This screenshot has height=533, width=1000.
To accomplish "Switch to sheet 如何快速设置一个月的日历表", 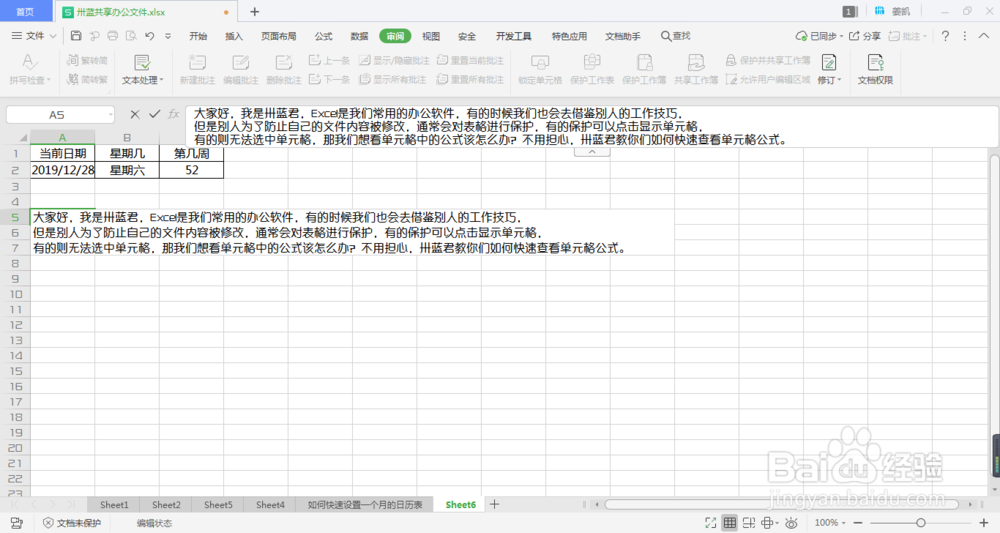I will click(365, 504).
